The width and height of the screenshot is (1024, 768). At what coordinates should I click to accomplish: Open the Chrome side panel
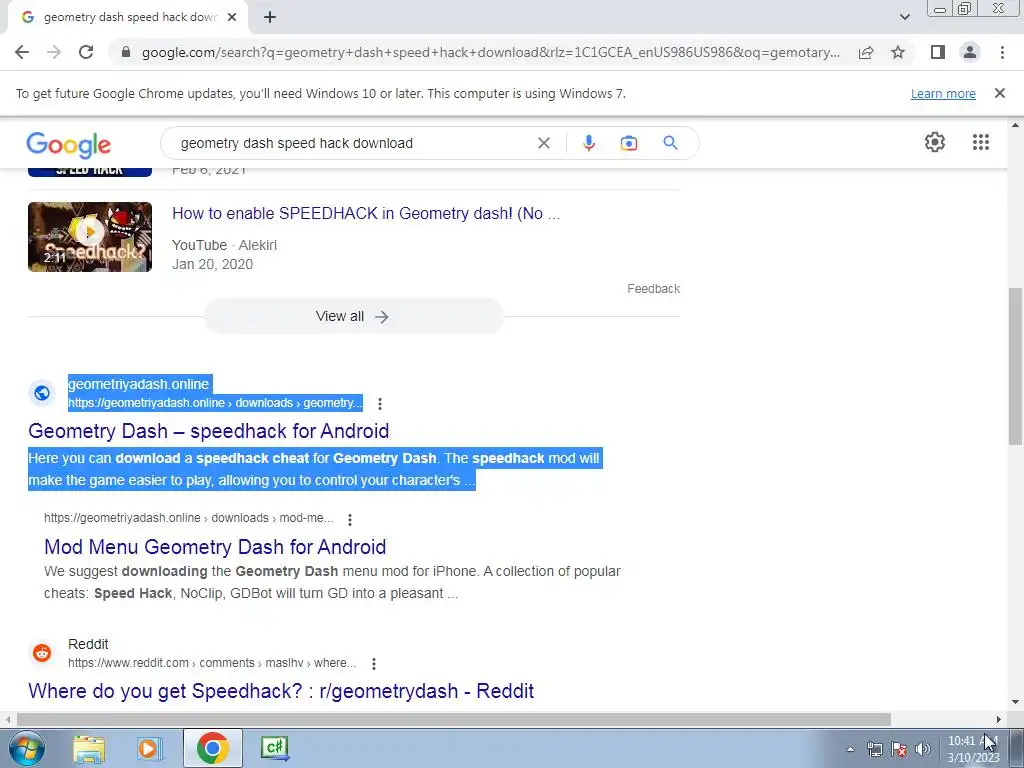938,52
